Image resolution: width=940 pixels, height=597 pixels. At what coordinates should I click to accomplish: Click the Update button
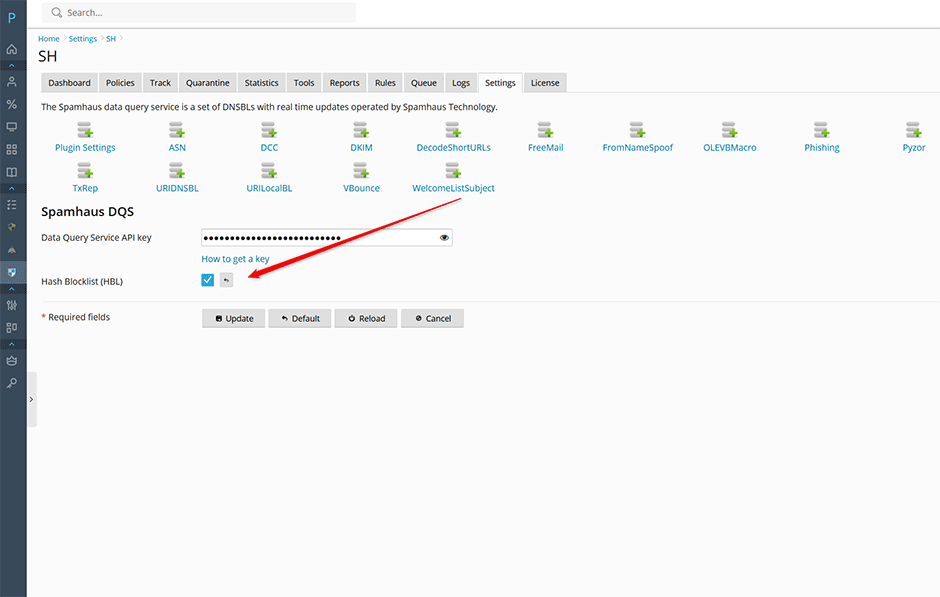[x=234, y=318]
